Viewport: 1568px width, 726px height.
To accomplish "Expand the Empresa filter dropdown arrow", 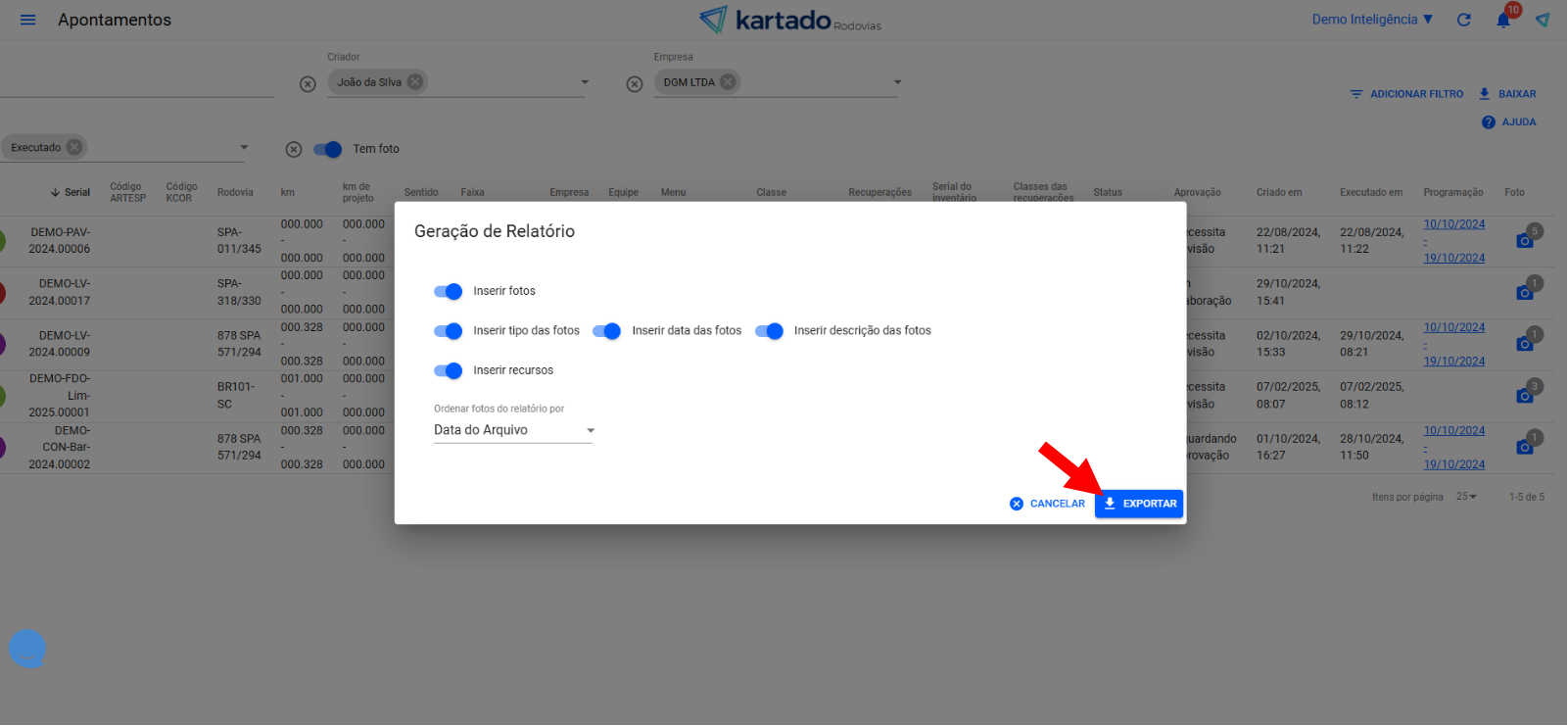I will coord(897,82).
